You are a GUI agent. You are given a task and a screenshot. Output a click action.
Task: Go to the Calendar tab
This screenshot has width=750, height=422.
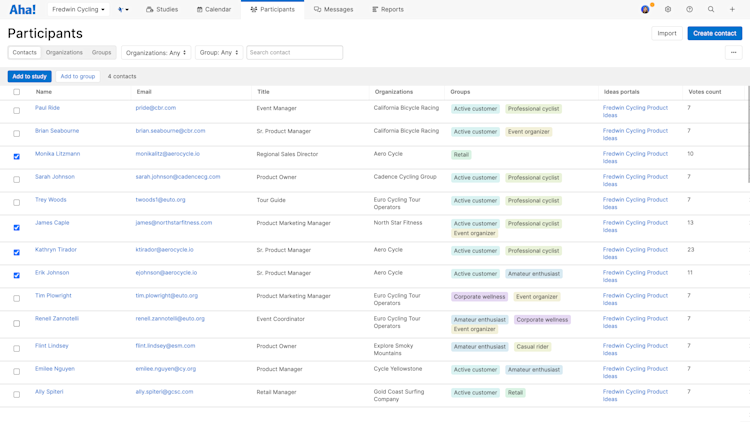pyautogui.click(x=214, y=9)
